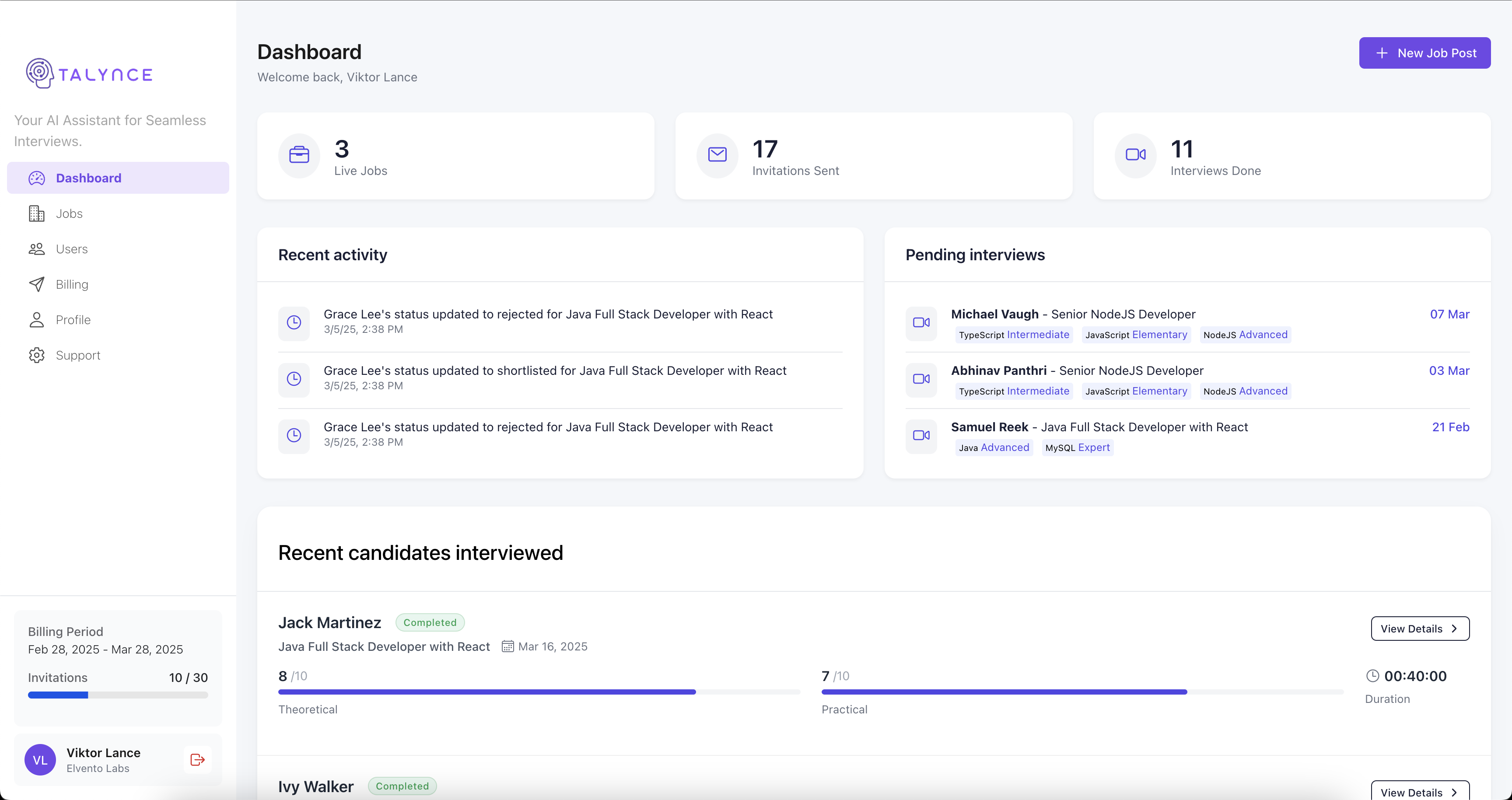Click the Invitations usage progress bar
Image resolution: width=1512 pixels, height=800 pixels.
[x=117, y=695]
